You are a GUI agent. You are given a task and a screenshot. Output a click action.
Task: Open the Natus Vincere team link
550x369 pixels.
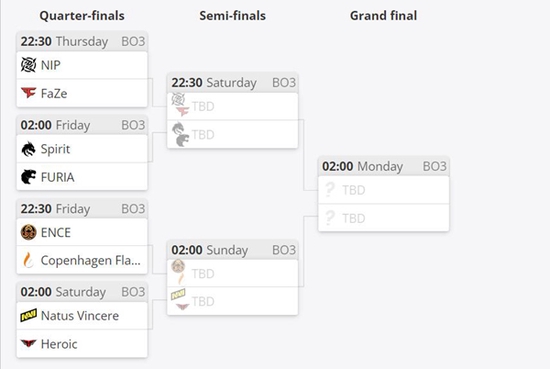(x=80, y=316)
